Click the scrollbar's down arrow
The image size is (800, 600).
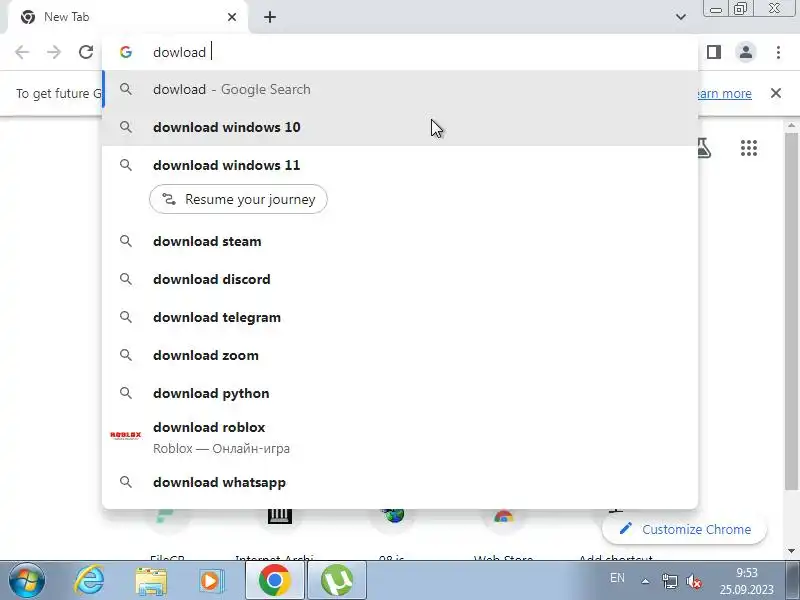click(791, 551)
